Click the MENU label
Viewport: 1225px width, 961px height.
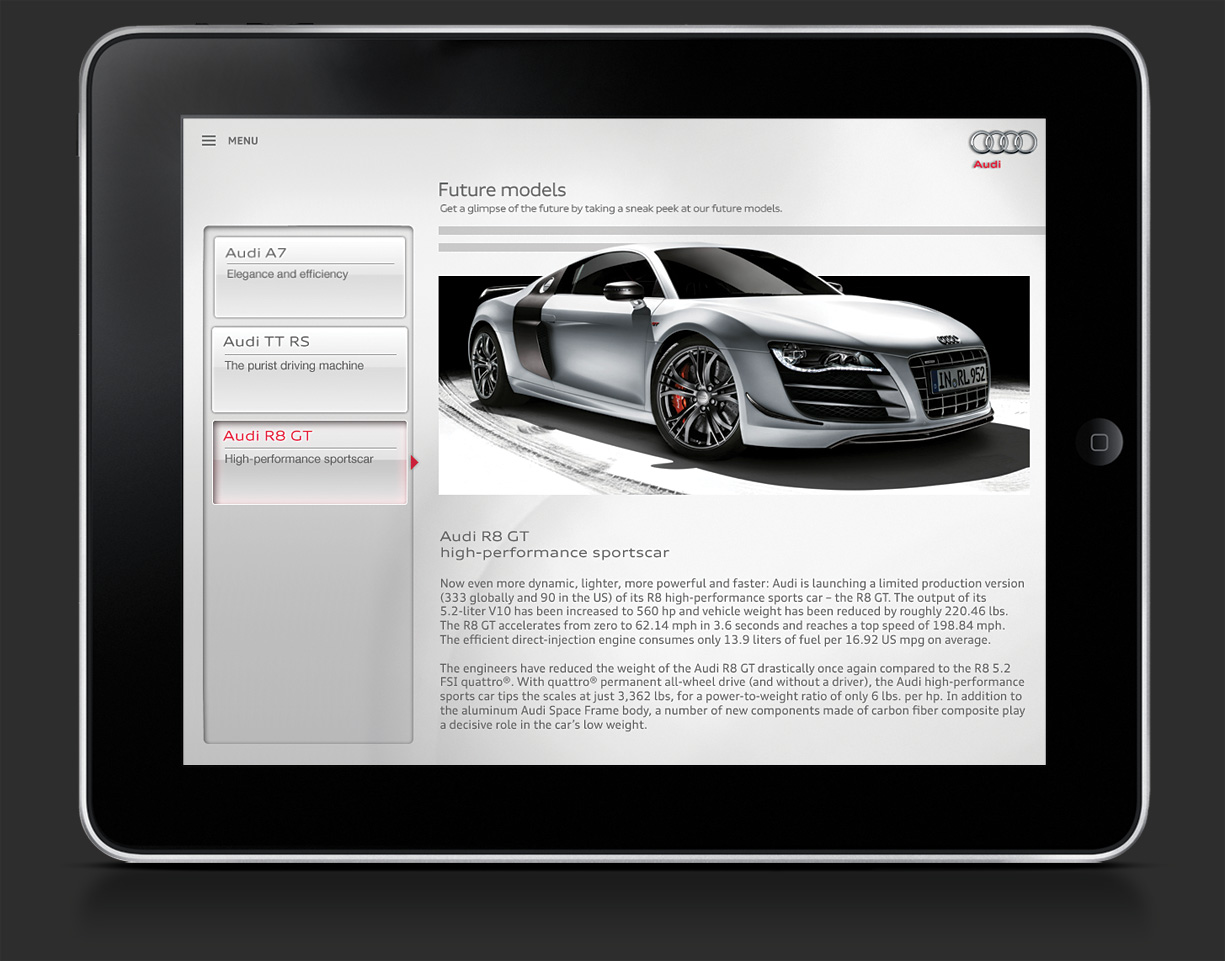(243, 141)
